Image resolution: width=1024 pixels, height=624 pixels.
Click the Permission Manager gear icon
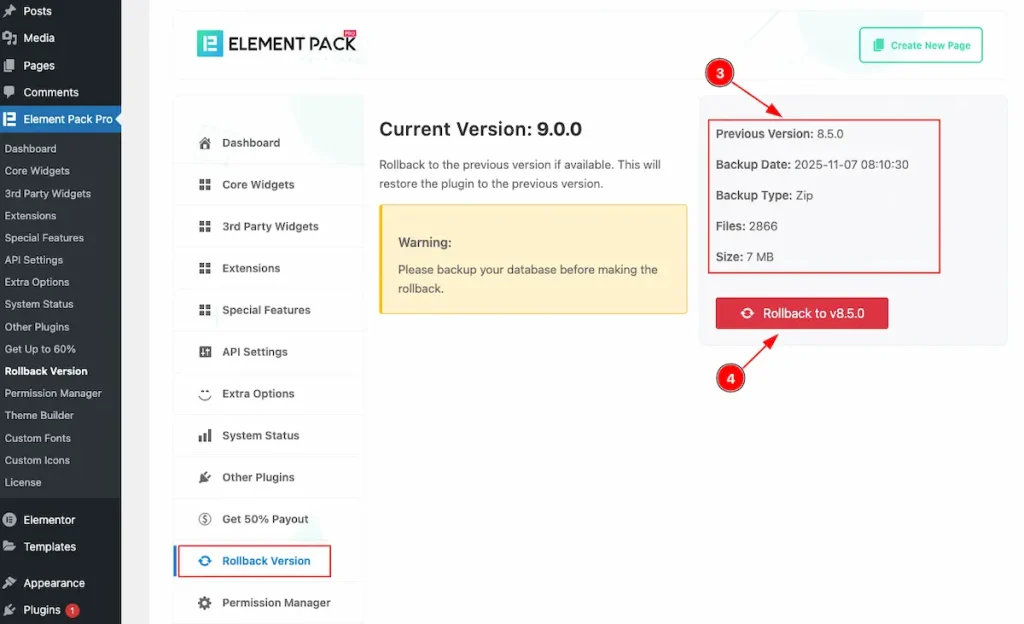pos(205,603)
